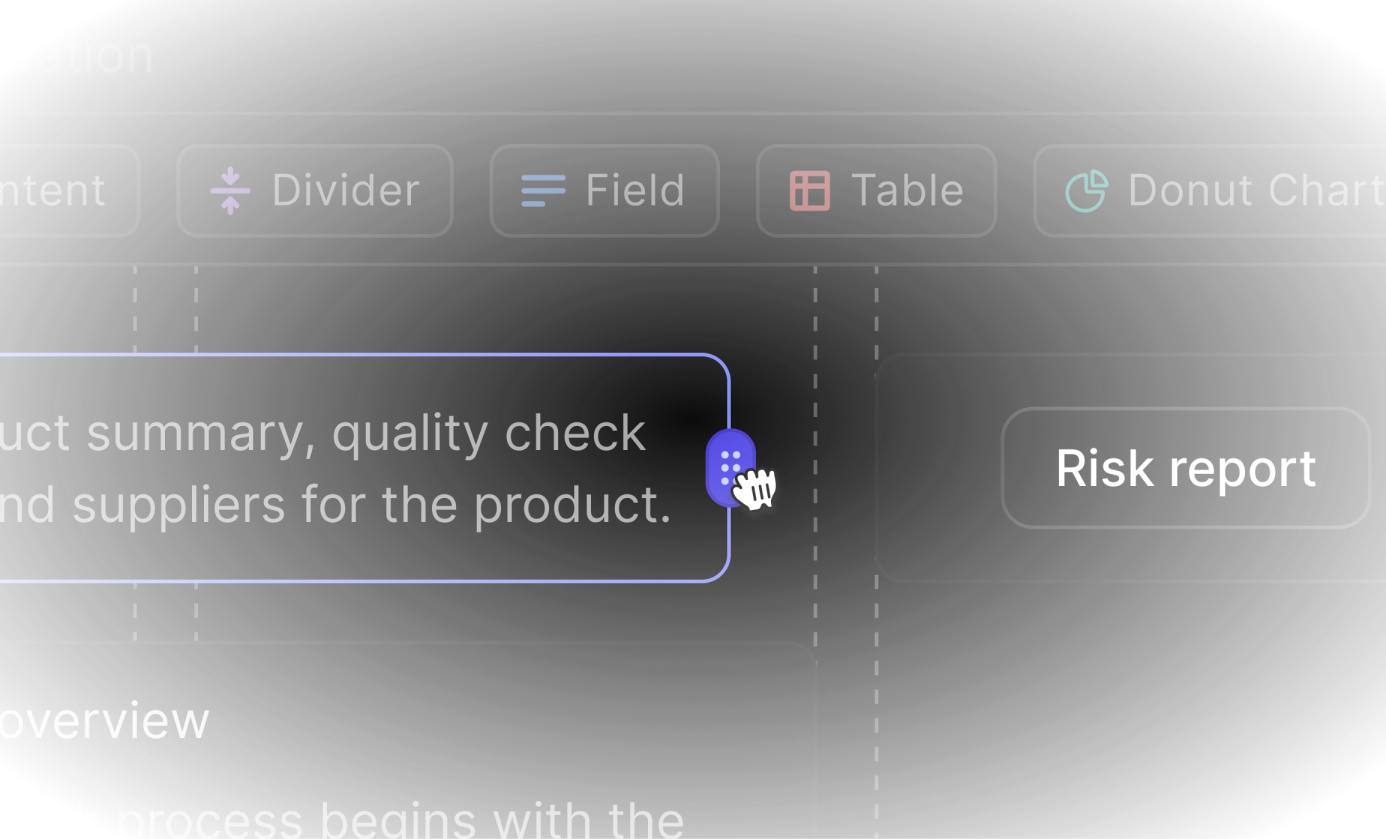Click the red Table grid icon
This screenshot has height=839, width=1386.
click(x=810, y=190)
